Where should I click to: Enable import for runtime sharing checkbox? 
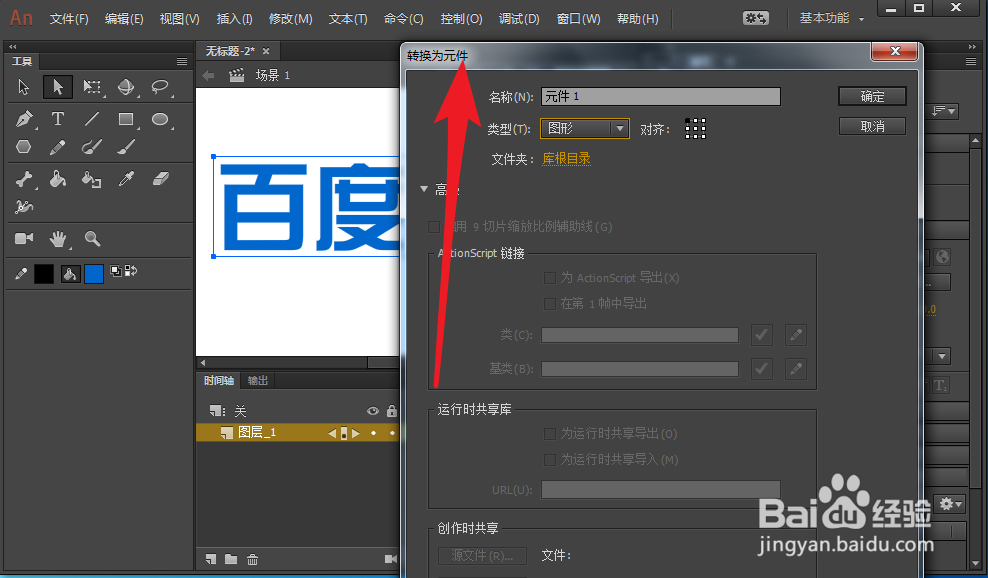coord(549,460)
